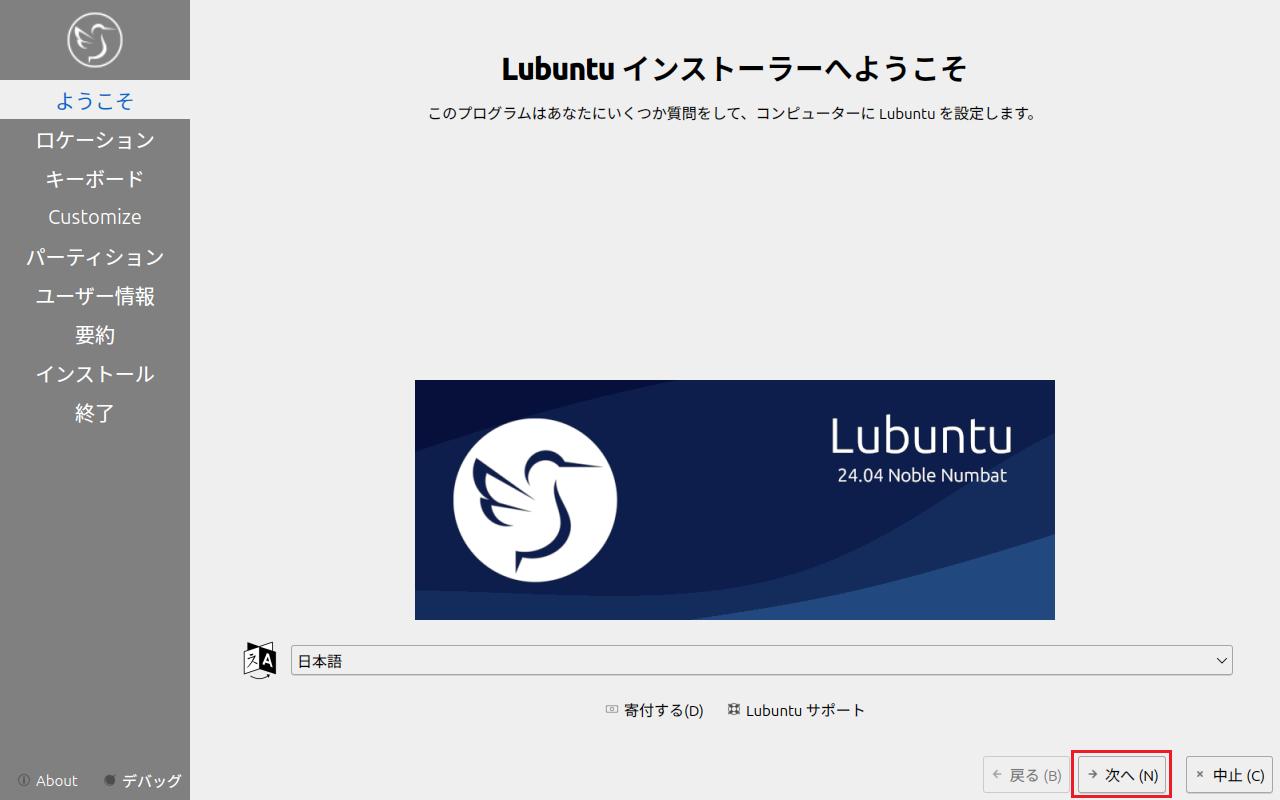Open the 日本語 language dropdown
1280x800 pixels.
[x=761, y=661]
